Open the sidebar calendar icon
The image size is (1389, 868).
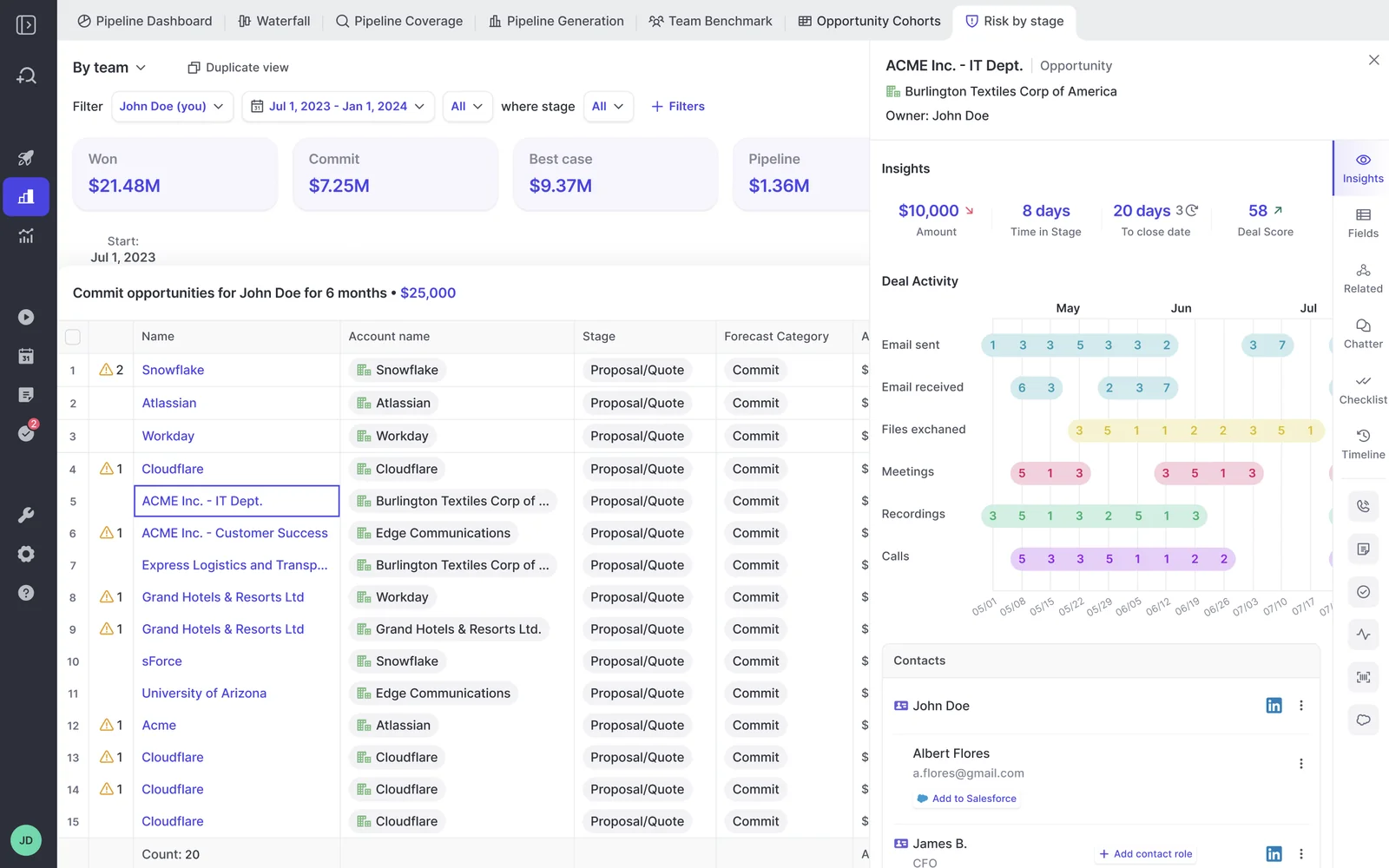26,356
